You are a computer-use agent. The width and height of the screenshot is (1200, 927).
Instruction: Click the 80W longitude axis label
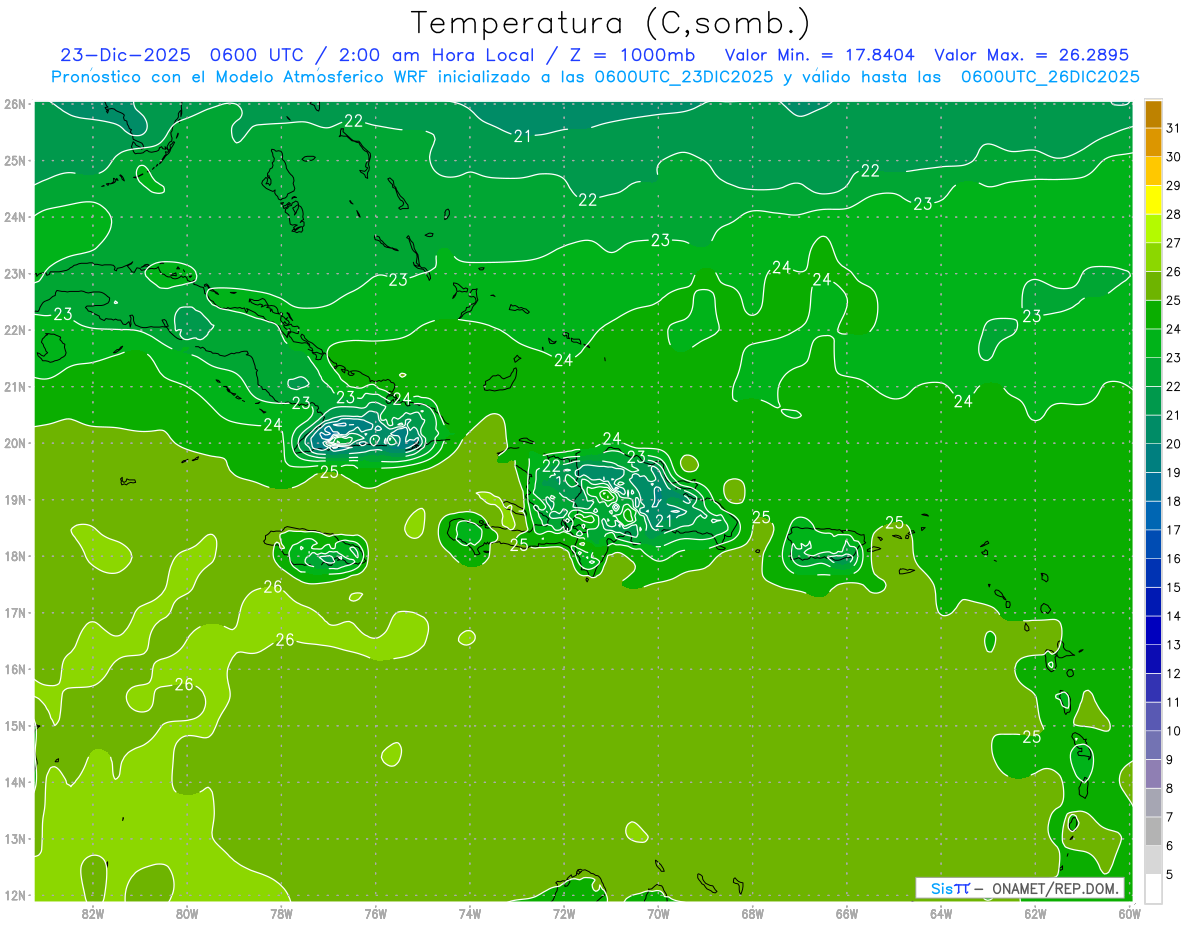pos(187,913)
